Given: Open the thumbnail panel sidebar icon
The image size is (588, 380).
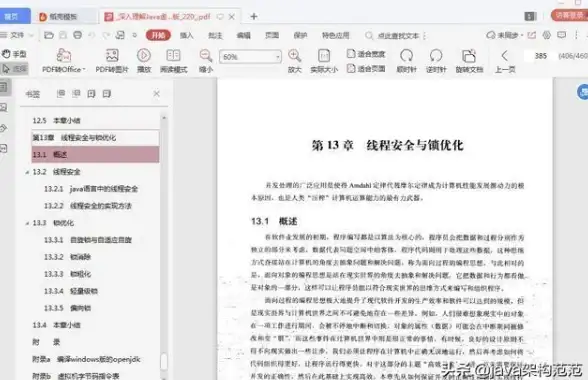Looking at the screenshot, I should coord(3,108).
